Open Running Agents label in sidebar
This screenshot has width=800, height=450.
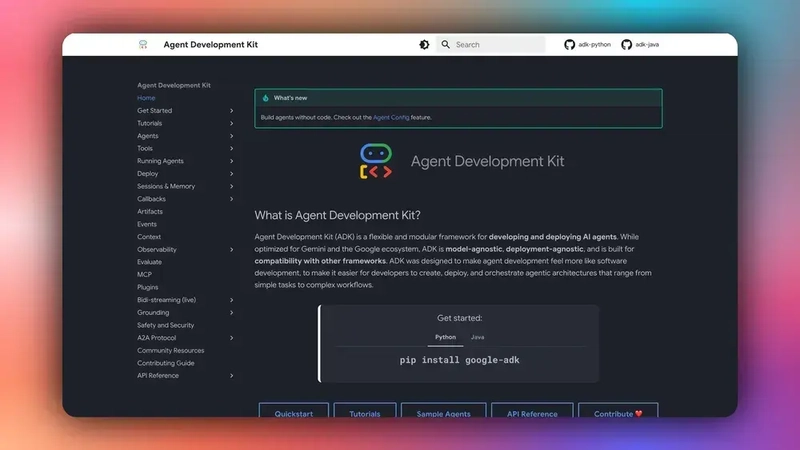point(160,161)
